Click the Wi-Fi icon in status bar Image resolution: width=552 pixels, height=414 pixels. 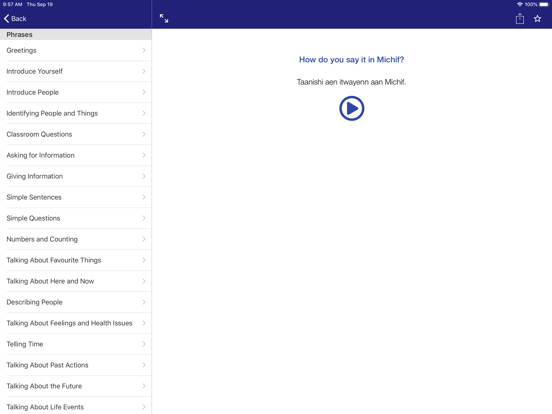520,5
